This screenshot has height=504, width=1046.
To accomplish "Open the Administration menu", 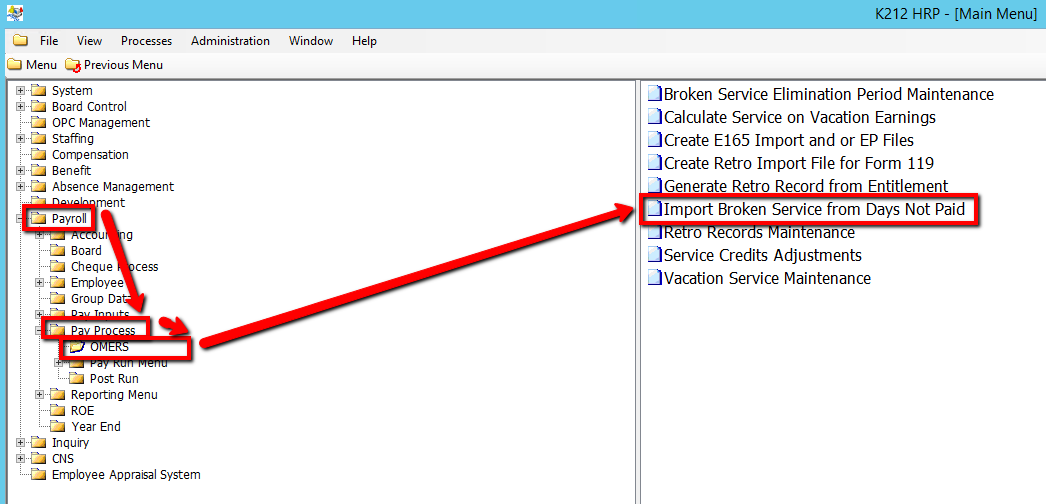I will click(230, 41).
